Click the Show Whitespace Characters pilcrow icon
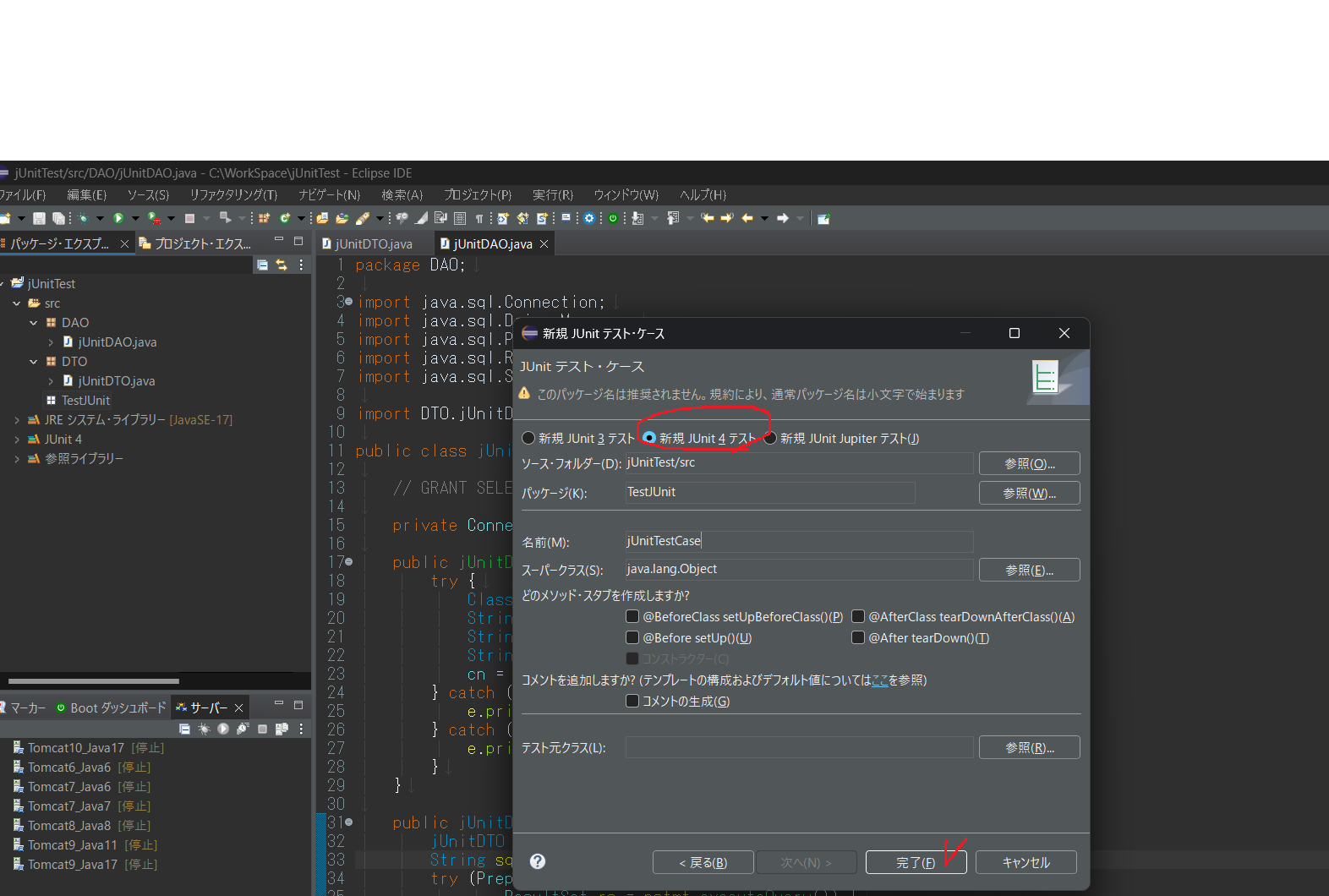This screenshot has height=896, width=1329. coord(479,218)
